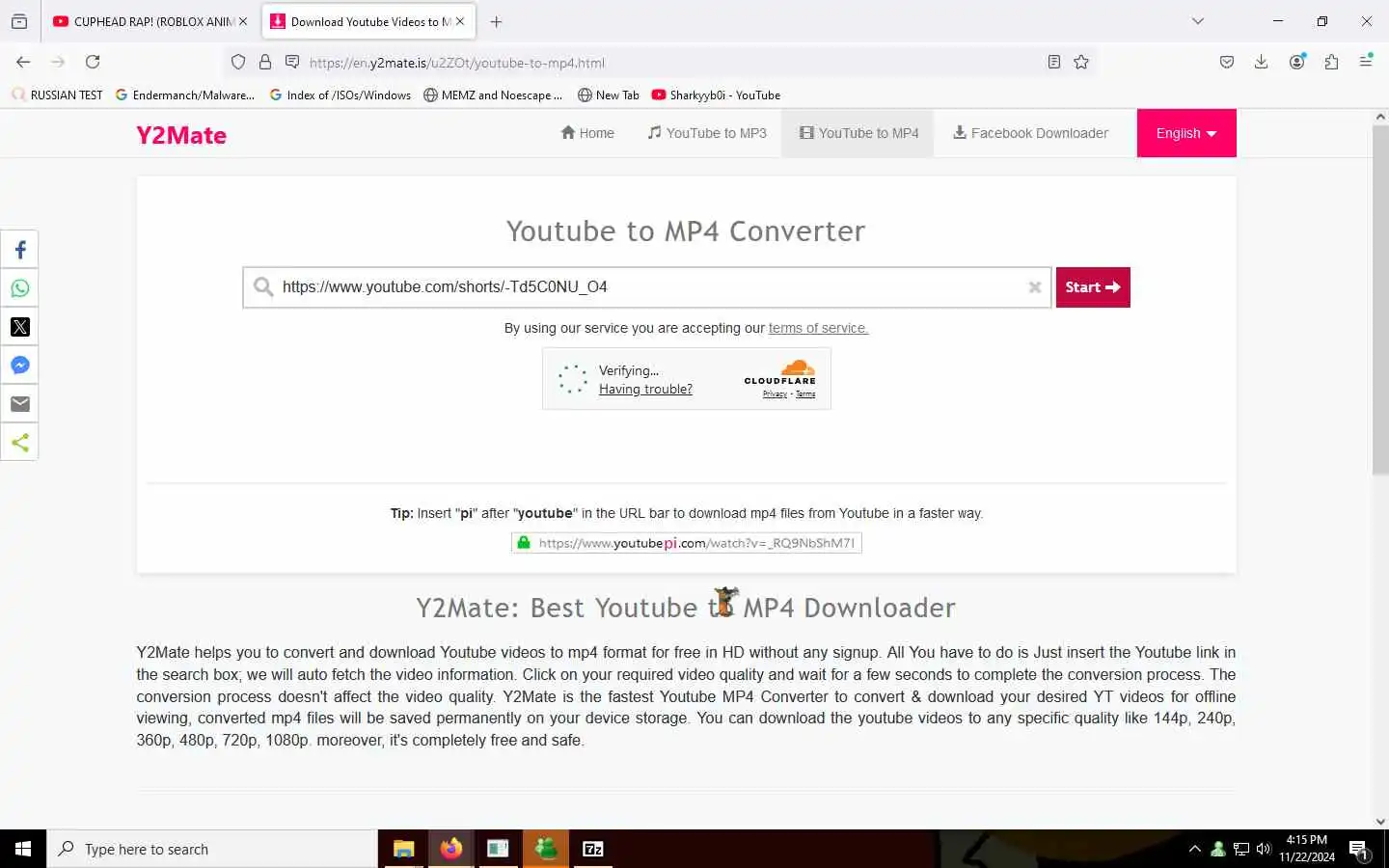
Task: Bookmark this page with star icon
Action: 1081,62
